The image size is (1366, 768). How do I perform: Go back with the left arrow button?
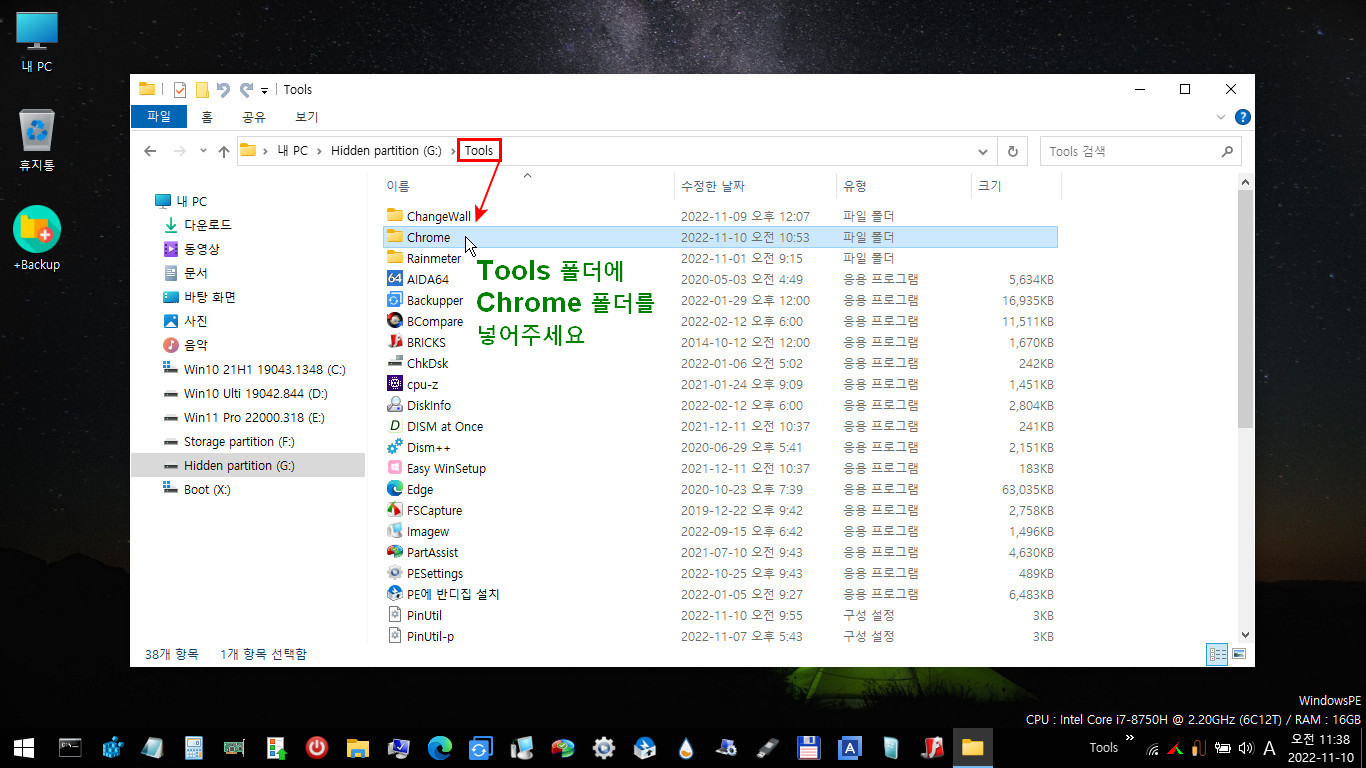pos(150,151)
